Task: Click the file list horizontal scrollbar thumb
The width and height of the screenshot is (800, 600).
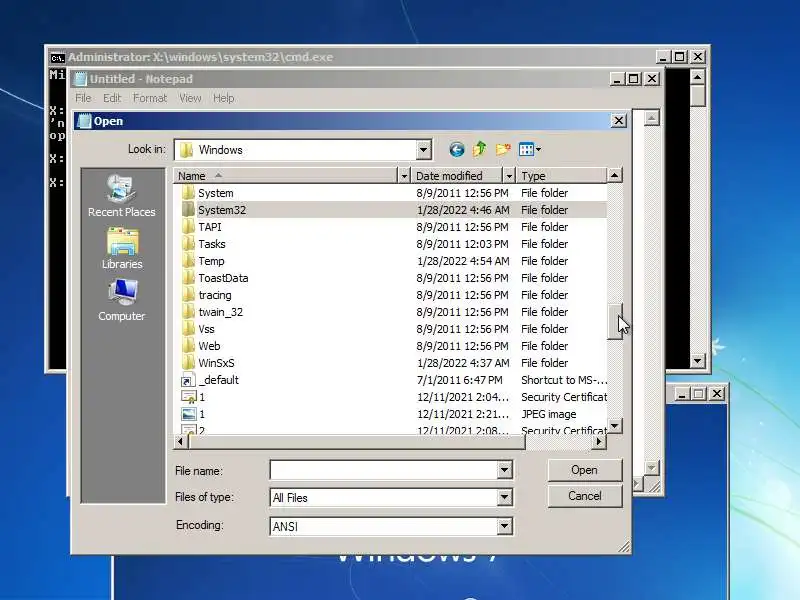Action: [357, 441]
